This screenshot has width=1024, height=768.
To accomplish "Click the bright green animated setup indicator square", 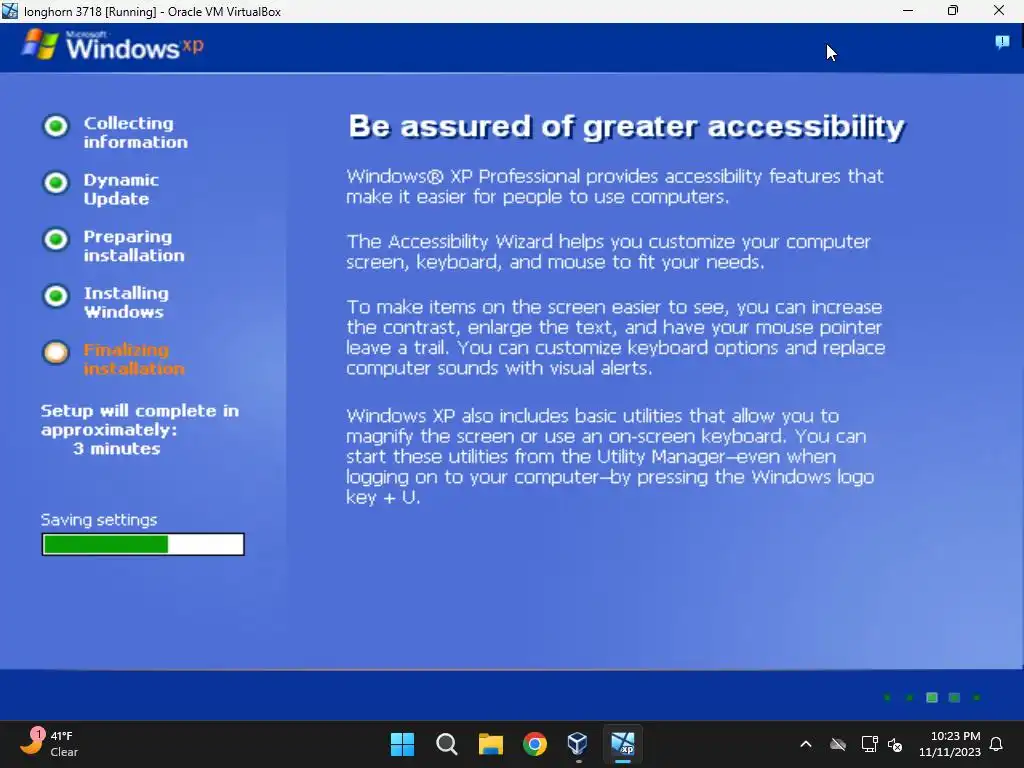I will coord(932,697).
